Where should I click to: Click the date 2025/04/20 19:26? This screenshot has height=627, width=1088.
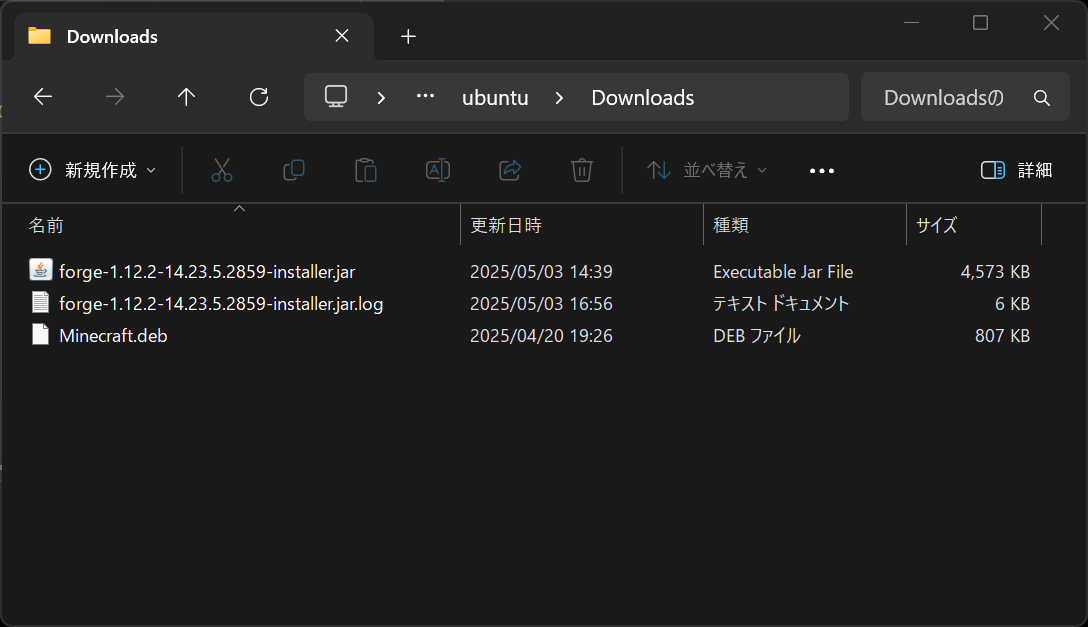coord(541,336)
